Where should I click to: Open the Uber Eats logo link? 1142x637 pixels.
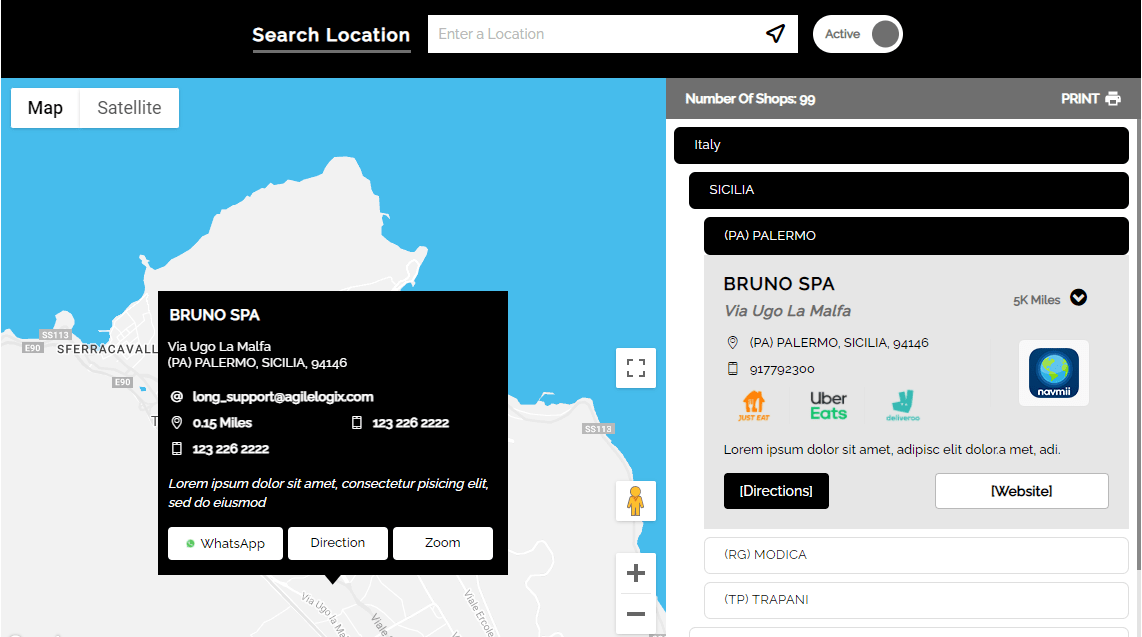coord(828,405)
